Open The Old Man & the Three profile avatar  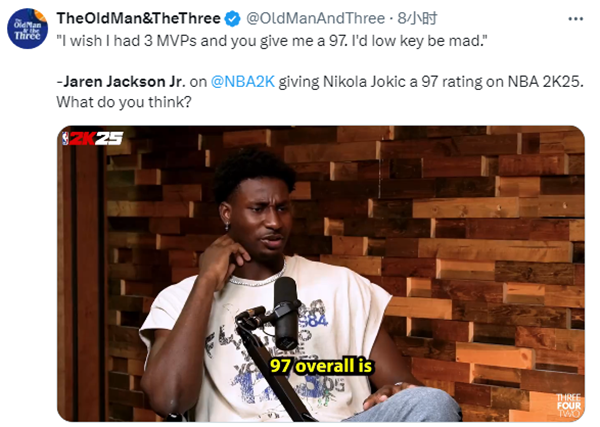(28, 28)
